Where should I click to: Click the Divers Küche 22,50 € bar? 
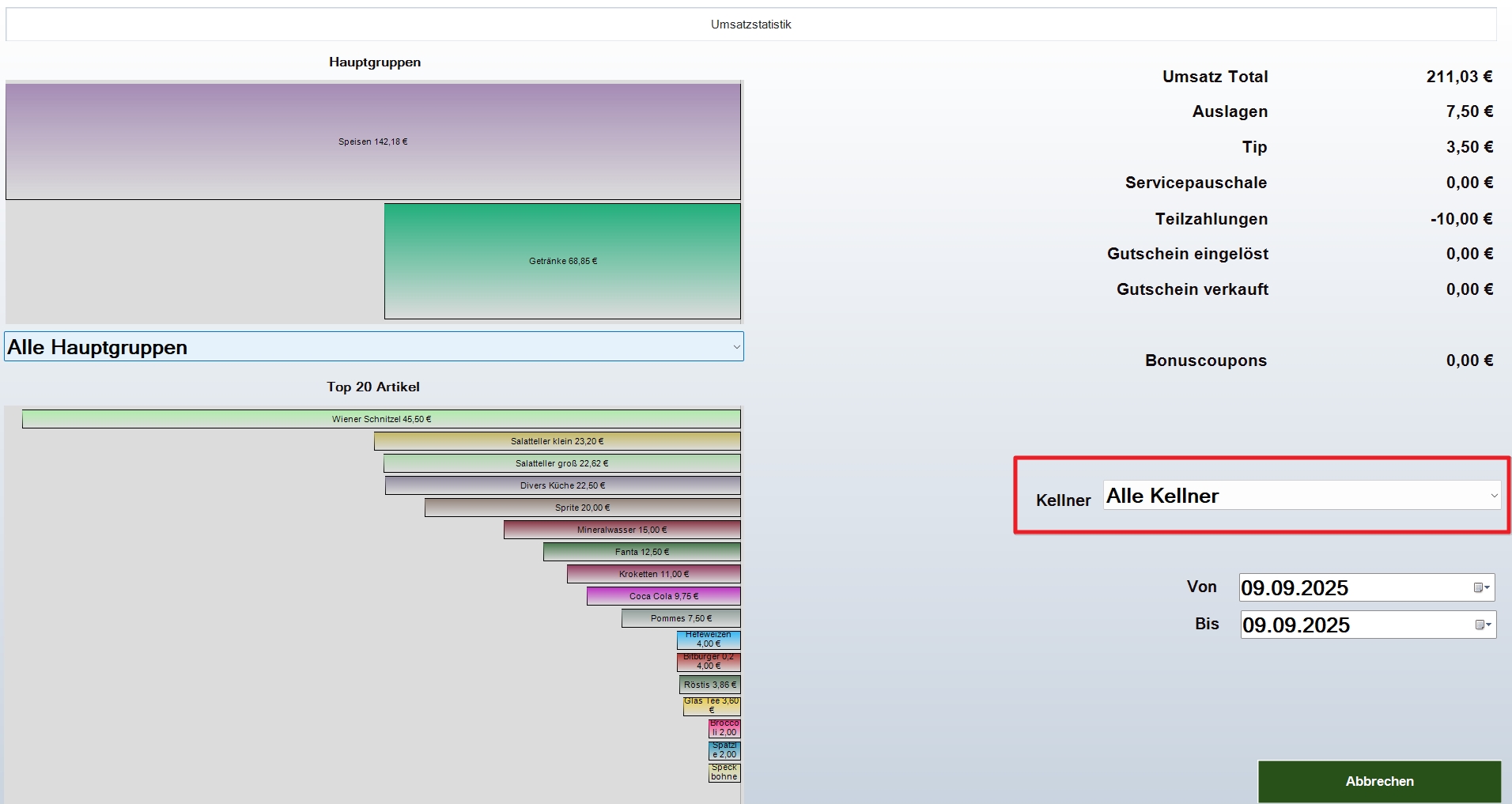[x=563, y=485]
